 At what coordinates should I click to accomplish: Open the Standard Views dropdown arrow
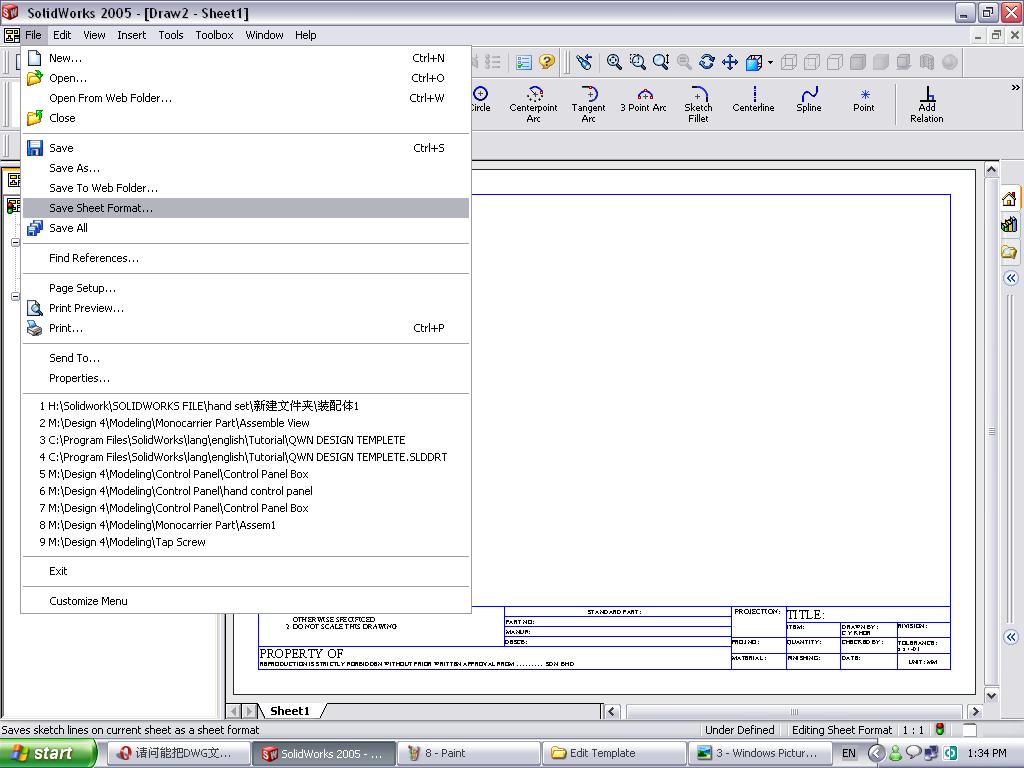tap(770, 62)
